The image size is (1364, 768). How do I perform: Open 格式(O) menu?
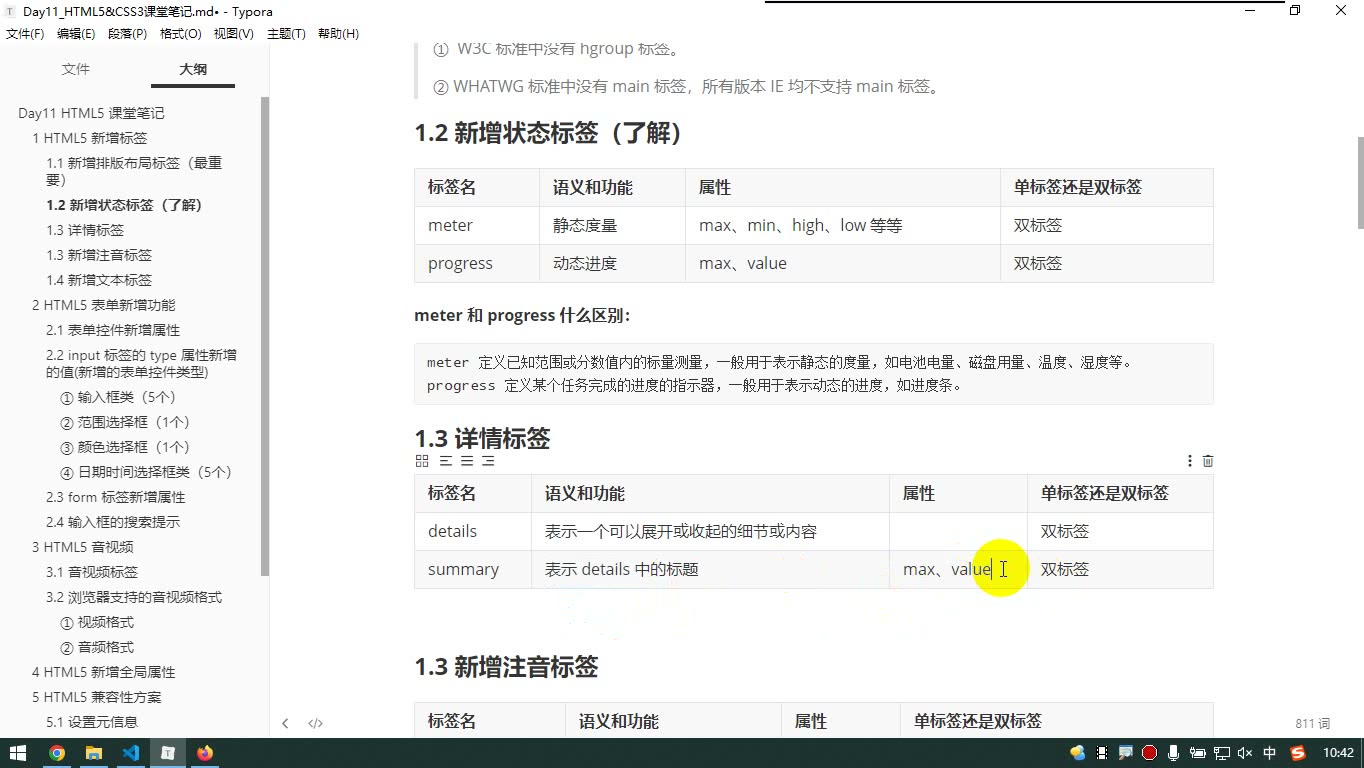click(x=181, y=34)
